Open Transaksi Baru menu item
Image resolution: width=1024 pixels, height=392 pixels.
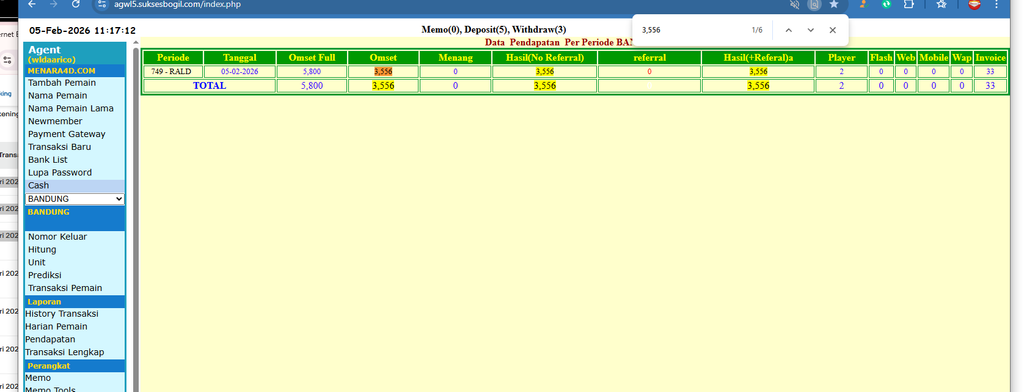59,147
